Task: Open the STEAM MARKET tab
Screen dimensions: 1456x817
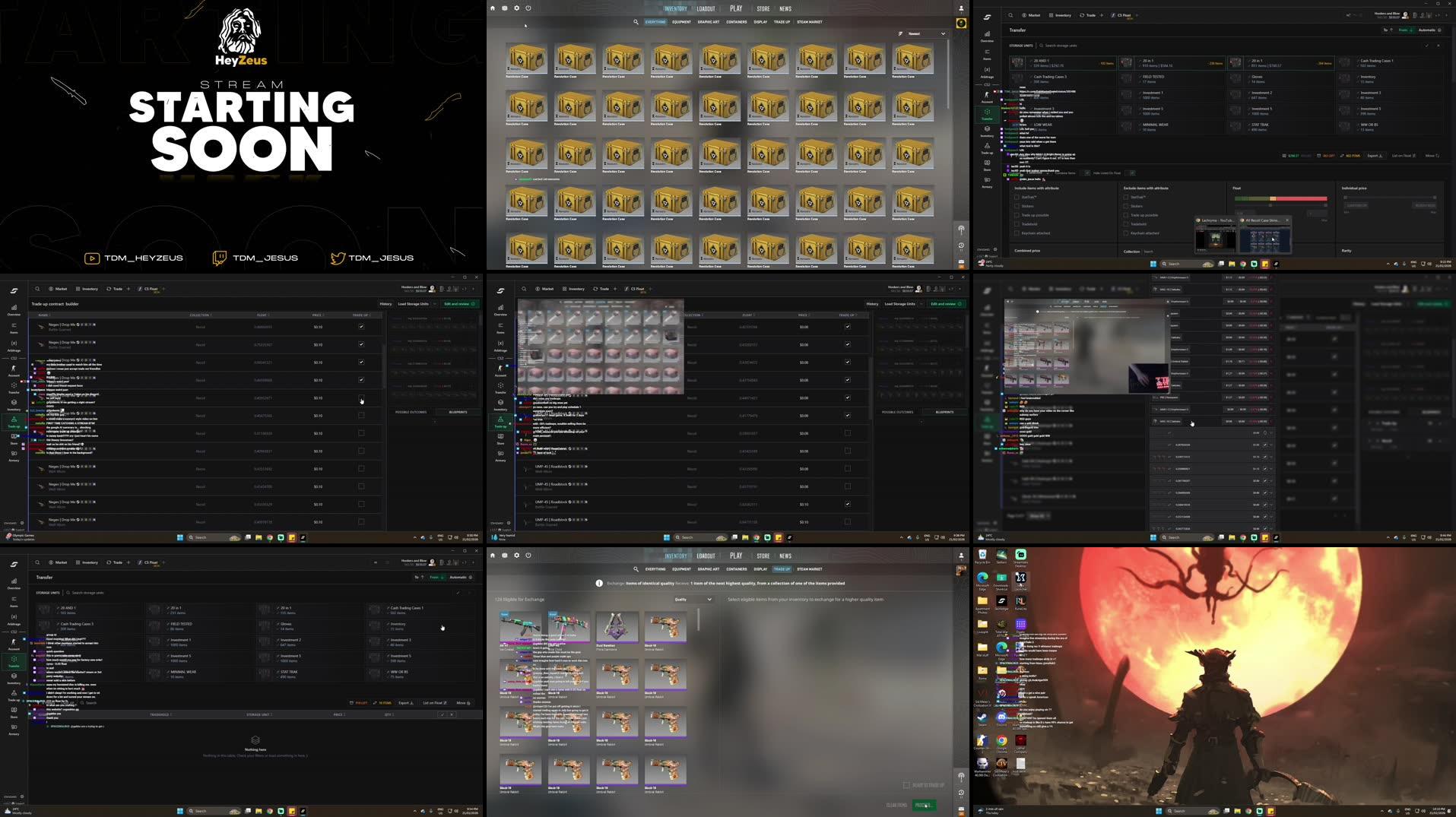Action: [810, 22]
